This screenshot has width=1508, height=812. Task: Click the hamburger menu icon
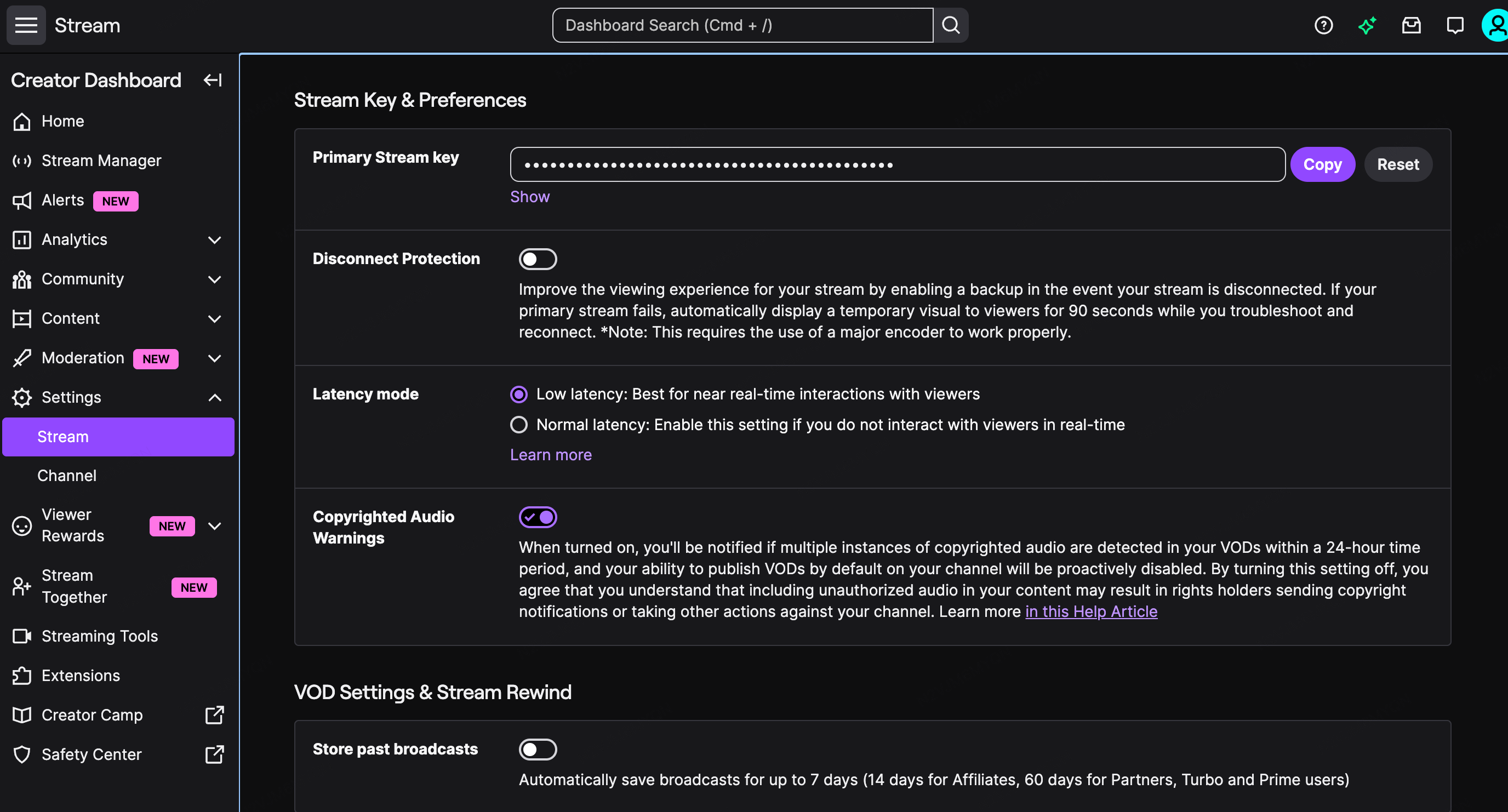pyautogui.click(x=26, y=25)
